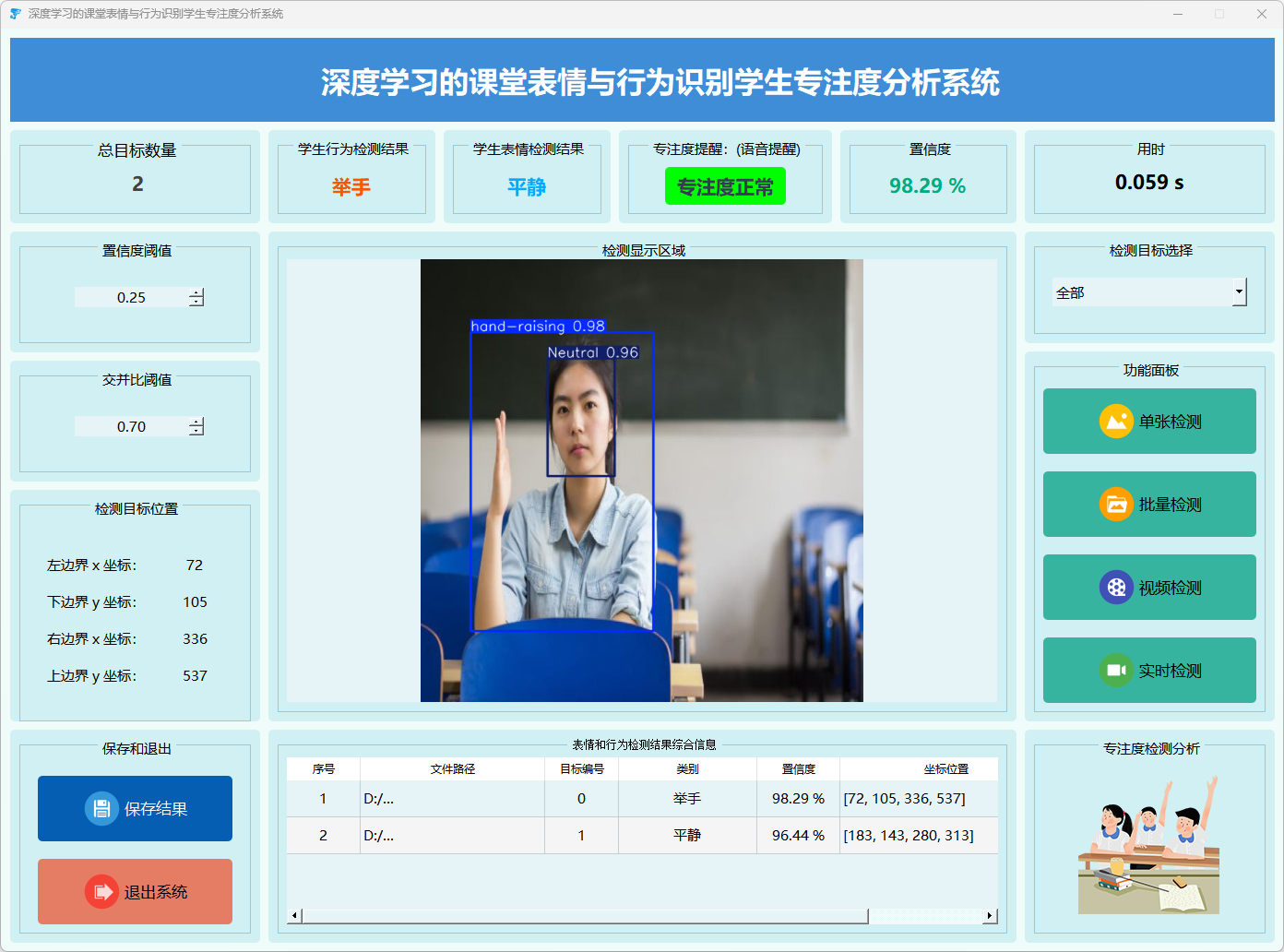
Task: Click the batch detection folder icon
Action: click(1116, 505)
